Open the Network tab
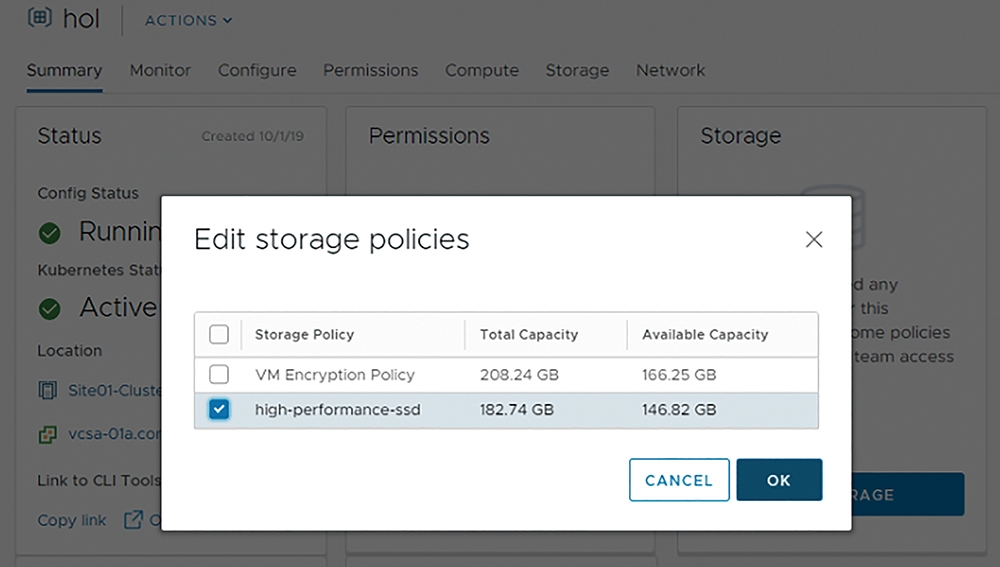This screenshot has width=1000, height=567. 670,70
